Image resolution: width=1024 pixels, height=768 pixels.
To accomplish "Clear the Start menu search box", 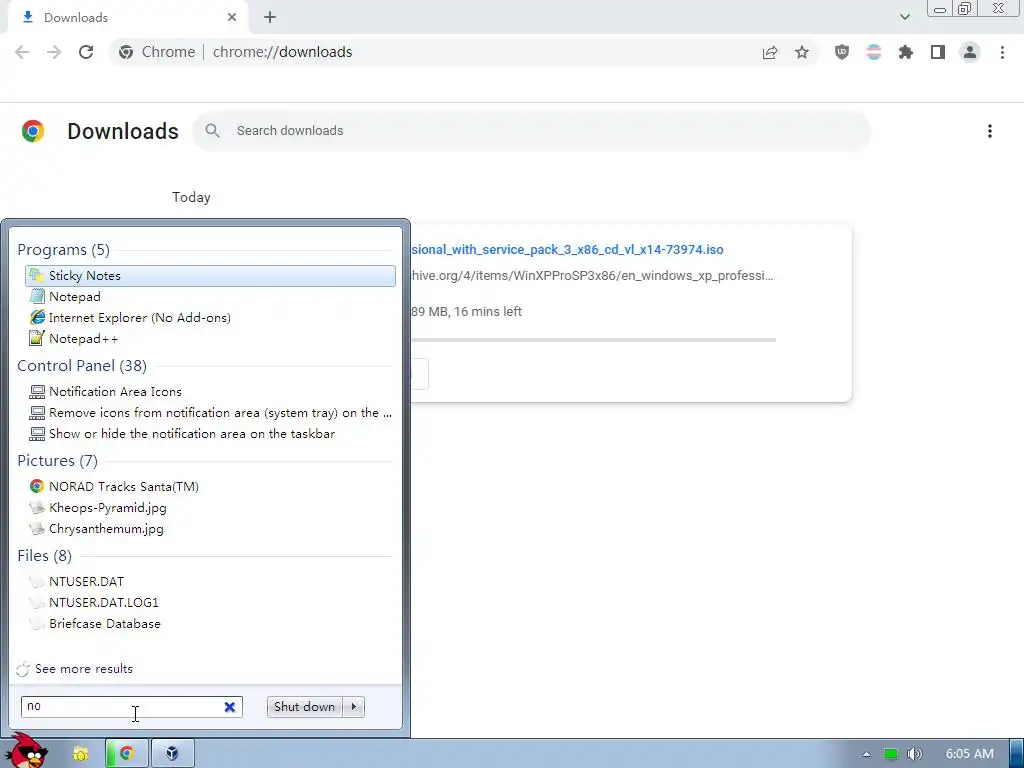I will pos(230,707).
